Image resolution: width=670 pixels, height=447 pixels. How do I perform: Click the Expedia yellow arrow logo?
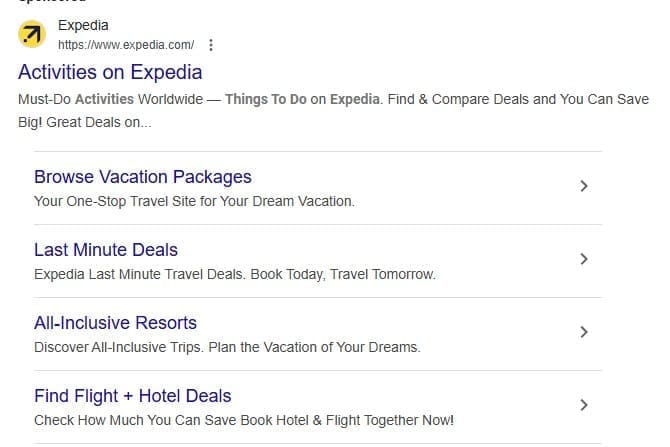point(33,36)
